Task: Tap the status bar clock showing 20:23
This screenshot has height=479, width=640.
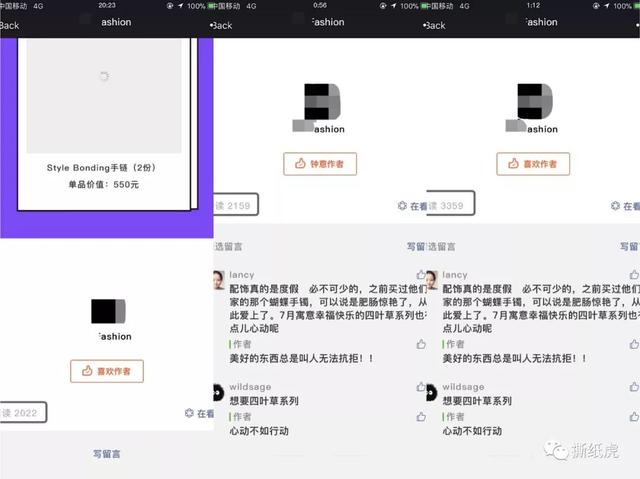Action: (107, 5)
